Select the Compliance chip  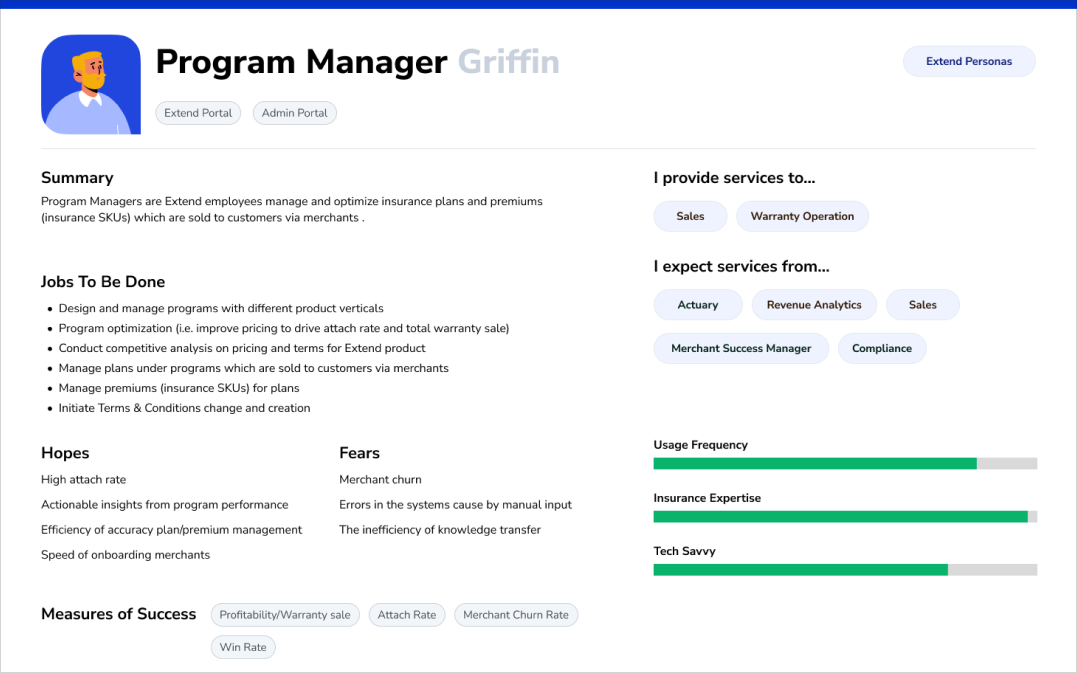[x=881, y=349]
